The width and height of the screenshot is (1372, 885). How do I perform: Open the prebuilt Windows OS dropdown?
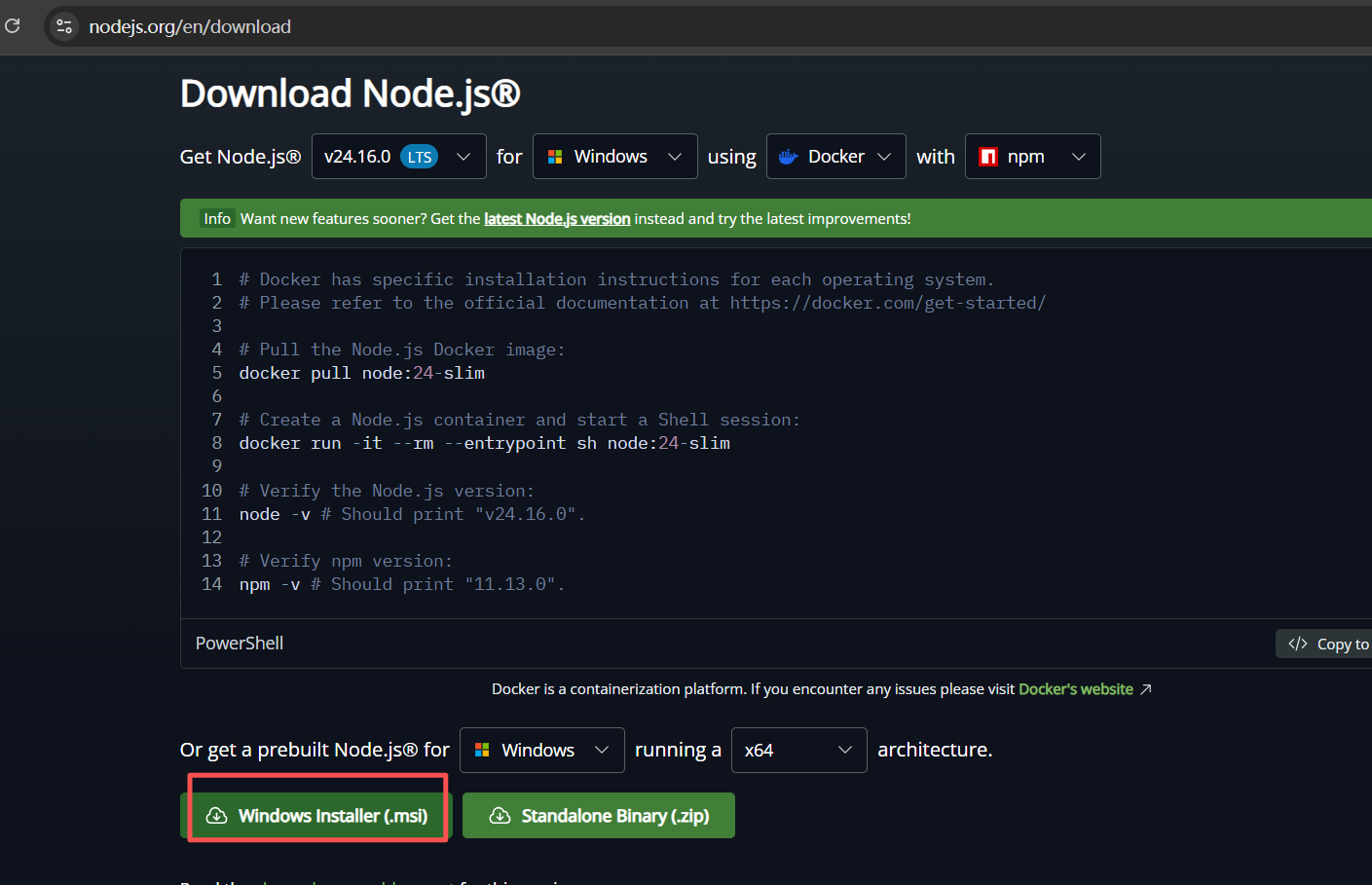click(541, 750)
